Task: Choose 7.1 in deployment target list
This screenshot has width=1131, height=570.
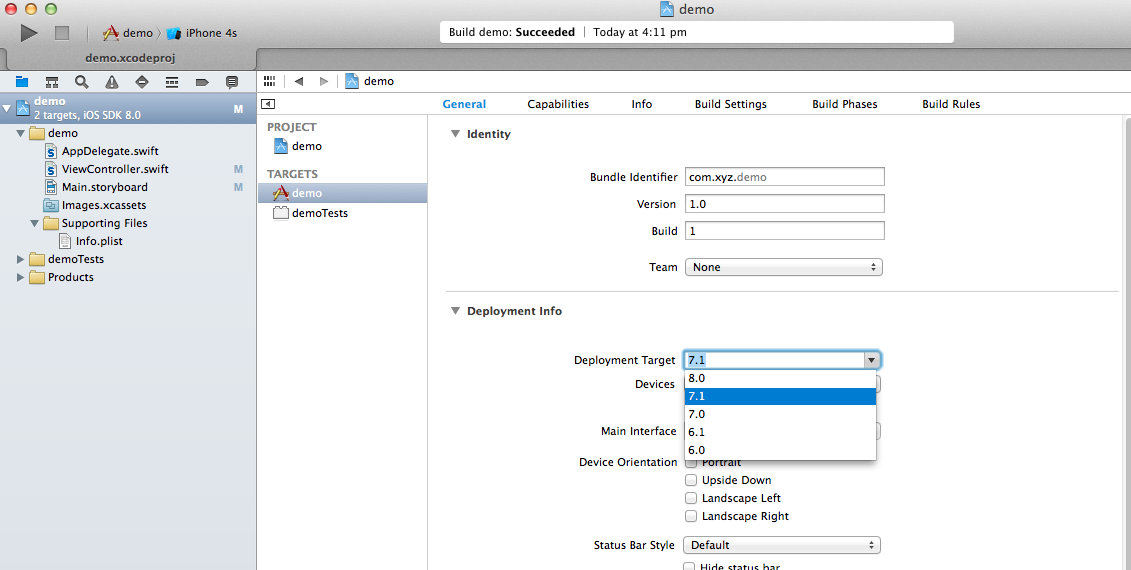Action: pyautogui.click(x=780, y=396)
